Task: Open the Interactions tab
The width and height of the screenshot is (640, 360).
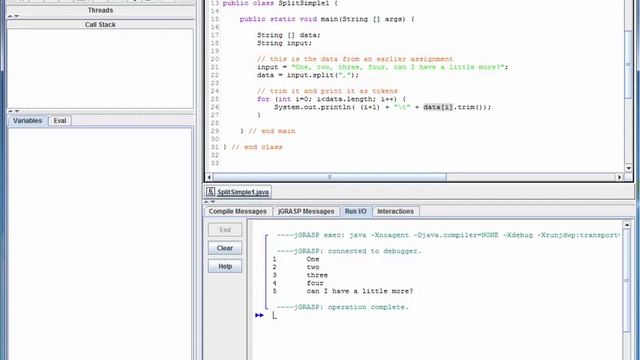Action: pyautogui.click(x=396, y=211)
